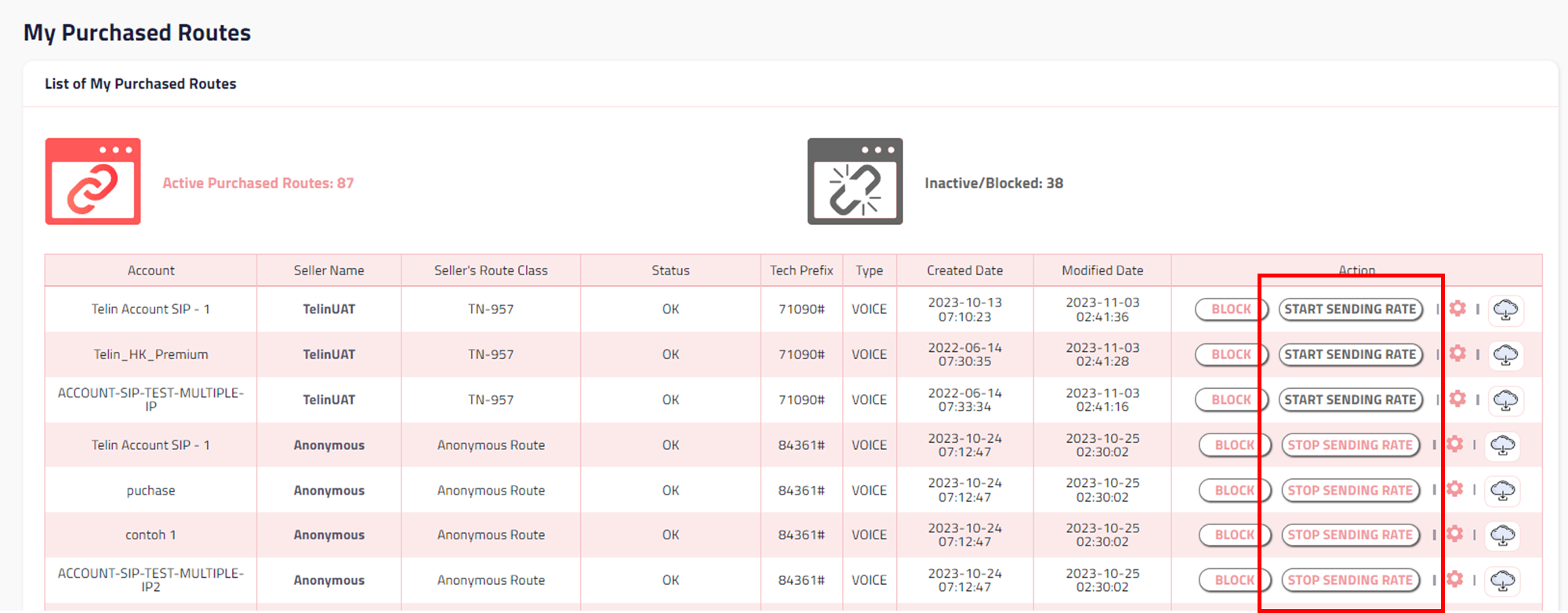Download via cloud icon for ACCOUNT-SIP-TEST-MULTIPLE-IP2
Viewport: 1568px width, 613px height.
pos(1502,581)
